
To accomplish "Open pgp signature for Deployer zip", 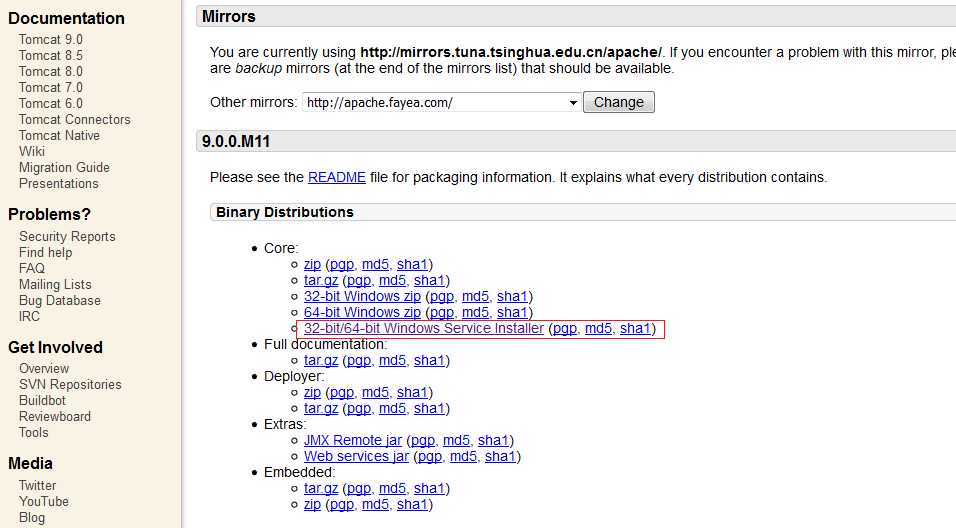I will coord(341,393).
